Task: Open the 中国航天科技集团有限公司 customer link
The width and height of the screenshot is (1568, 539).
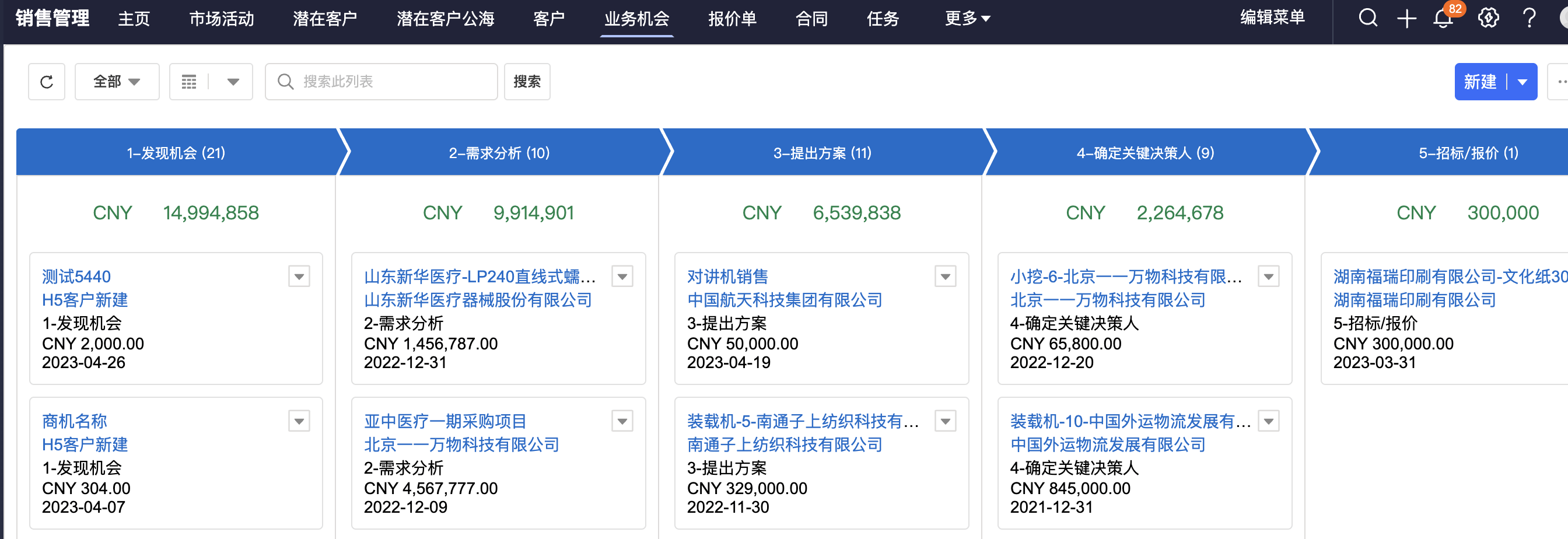Action: pyautogui.click(x=784, y=300)
